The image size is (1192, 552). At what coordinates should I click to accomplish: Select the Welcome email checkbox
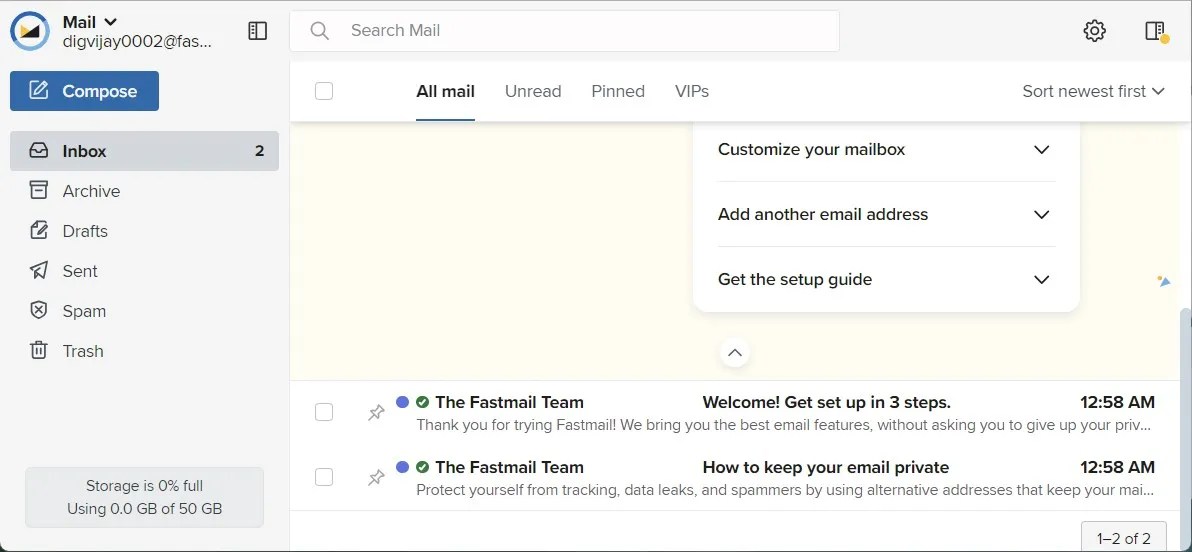pyautogui.click(x=324, y=412)
